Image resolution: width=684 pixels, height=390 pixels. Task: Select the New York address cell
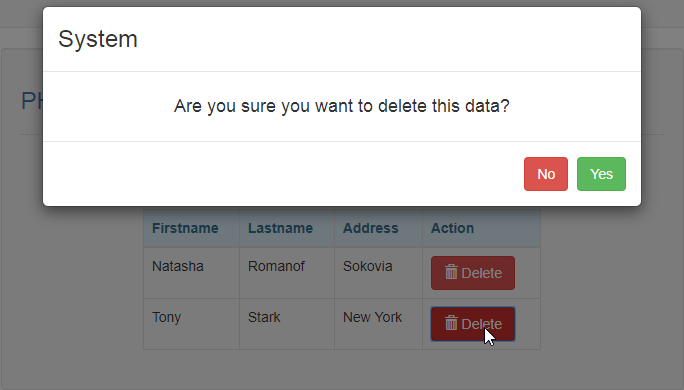click(379, 324)
